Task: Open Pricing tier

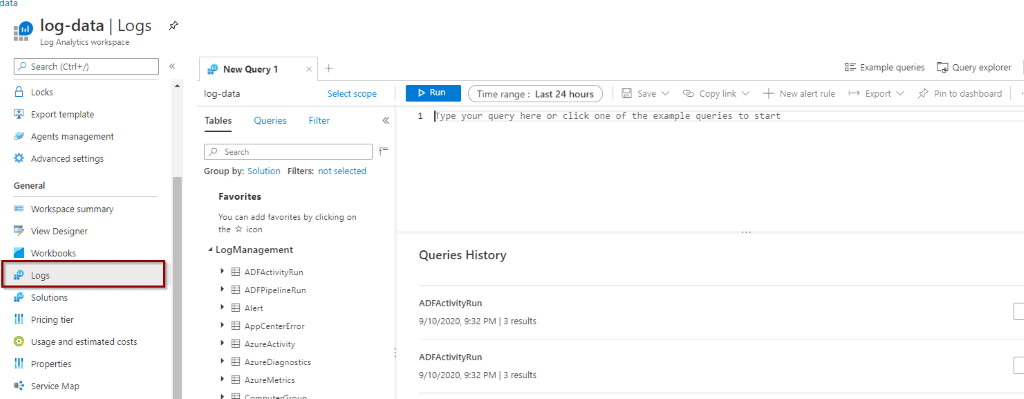Action: (52, 320)
